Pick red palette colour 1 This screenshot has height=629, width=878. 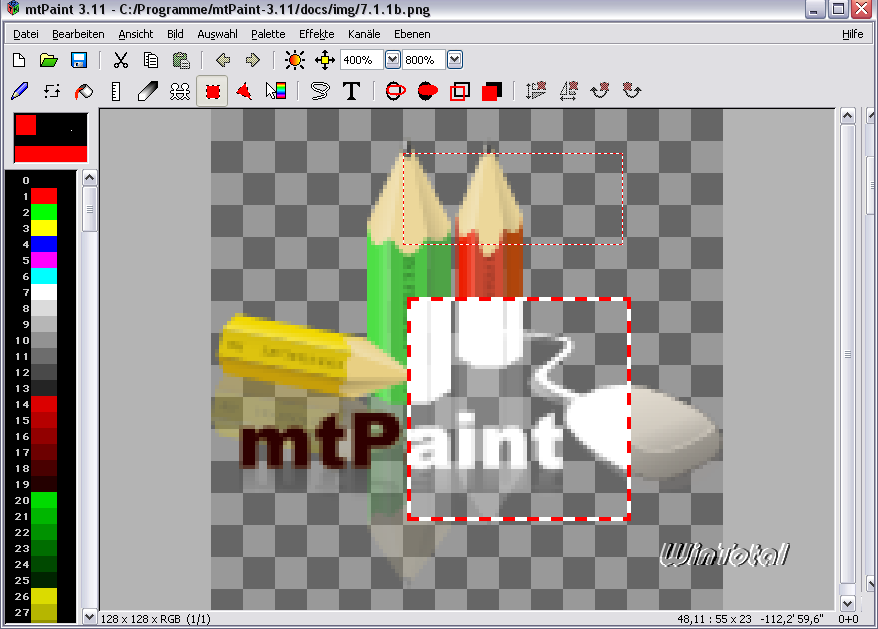44,196
